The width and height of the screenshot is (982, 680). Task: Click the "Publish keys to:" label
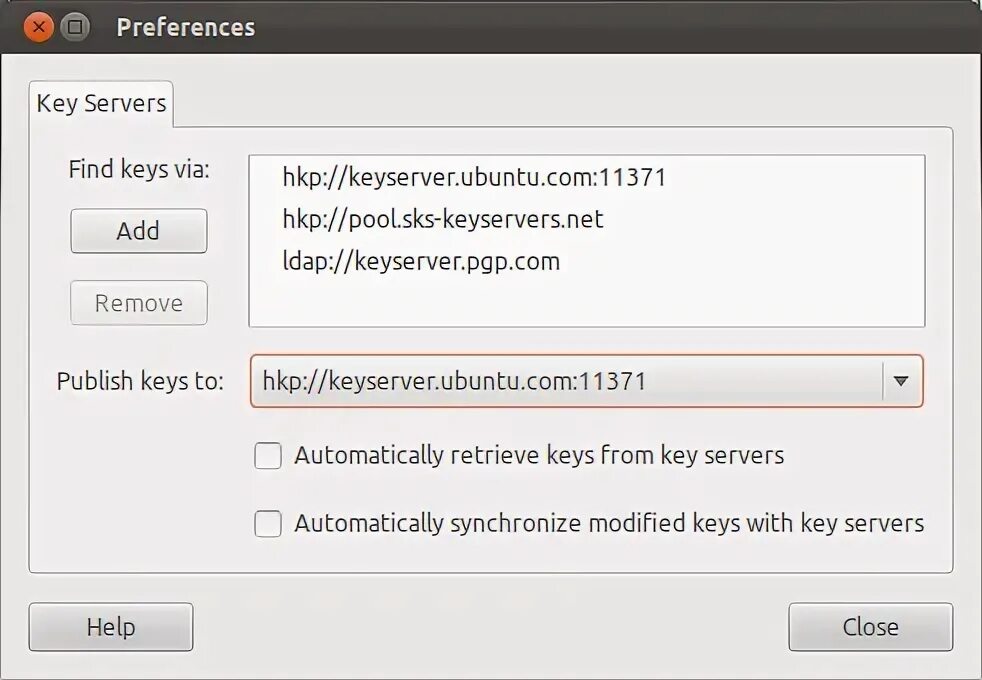140,381
